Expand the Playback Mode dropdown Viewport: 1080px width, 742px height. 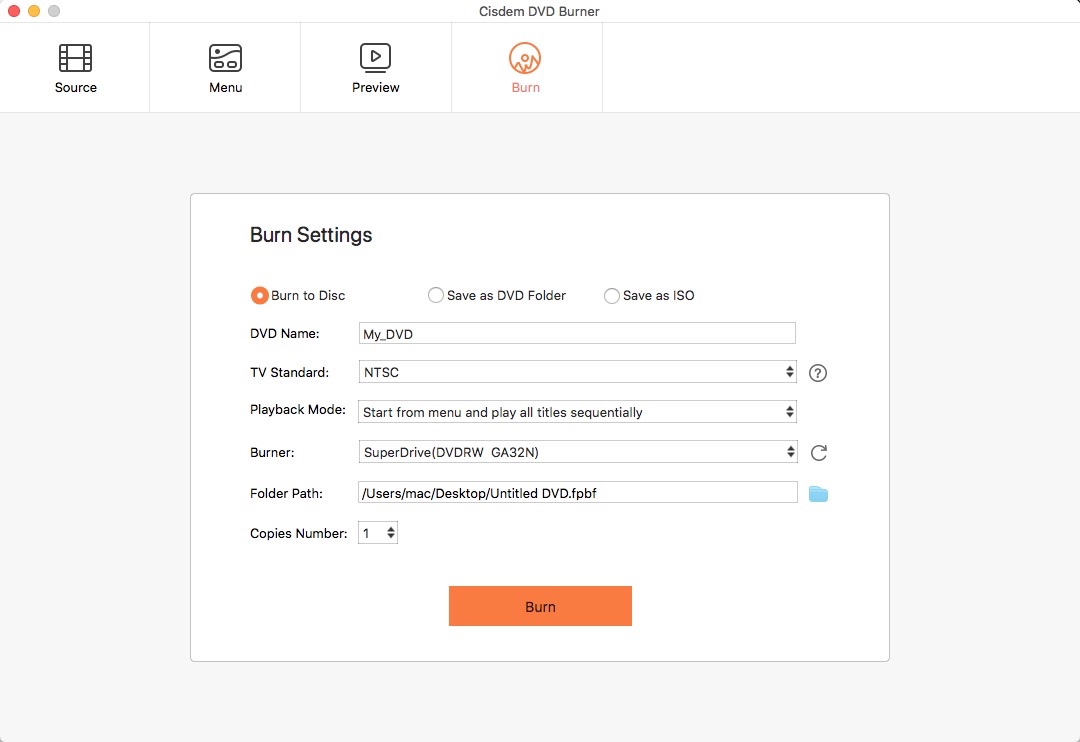[577, 412]
